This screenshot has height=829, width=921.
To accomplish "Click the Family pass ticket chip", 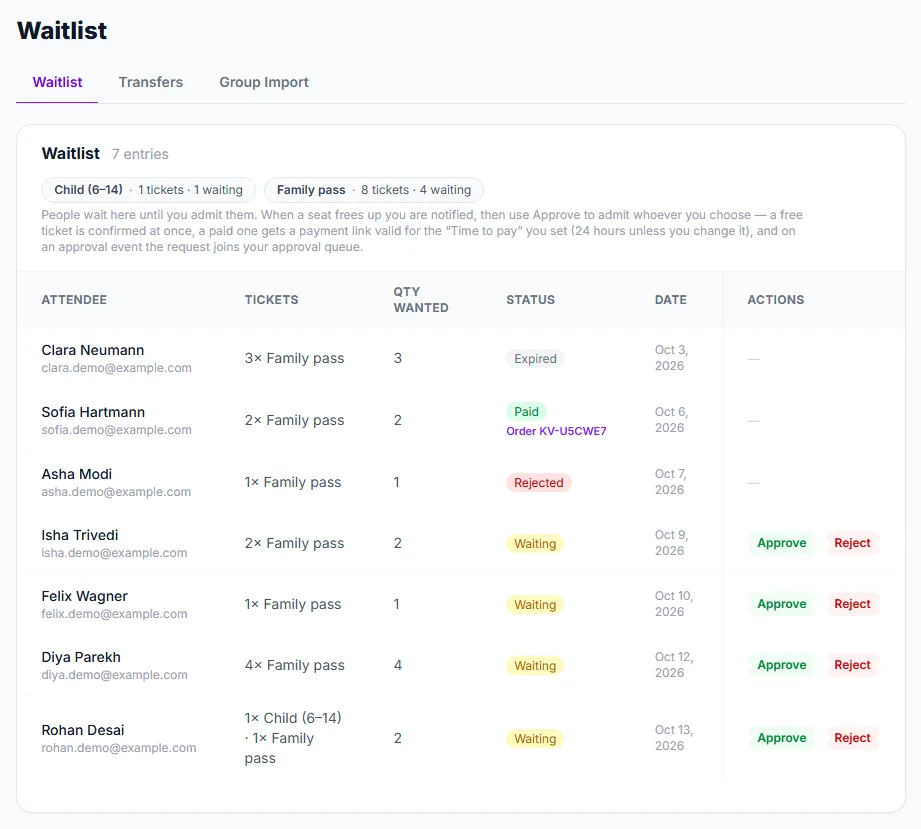I will tap(374, 190).
